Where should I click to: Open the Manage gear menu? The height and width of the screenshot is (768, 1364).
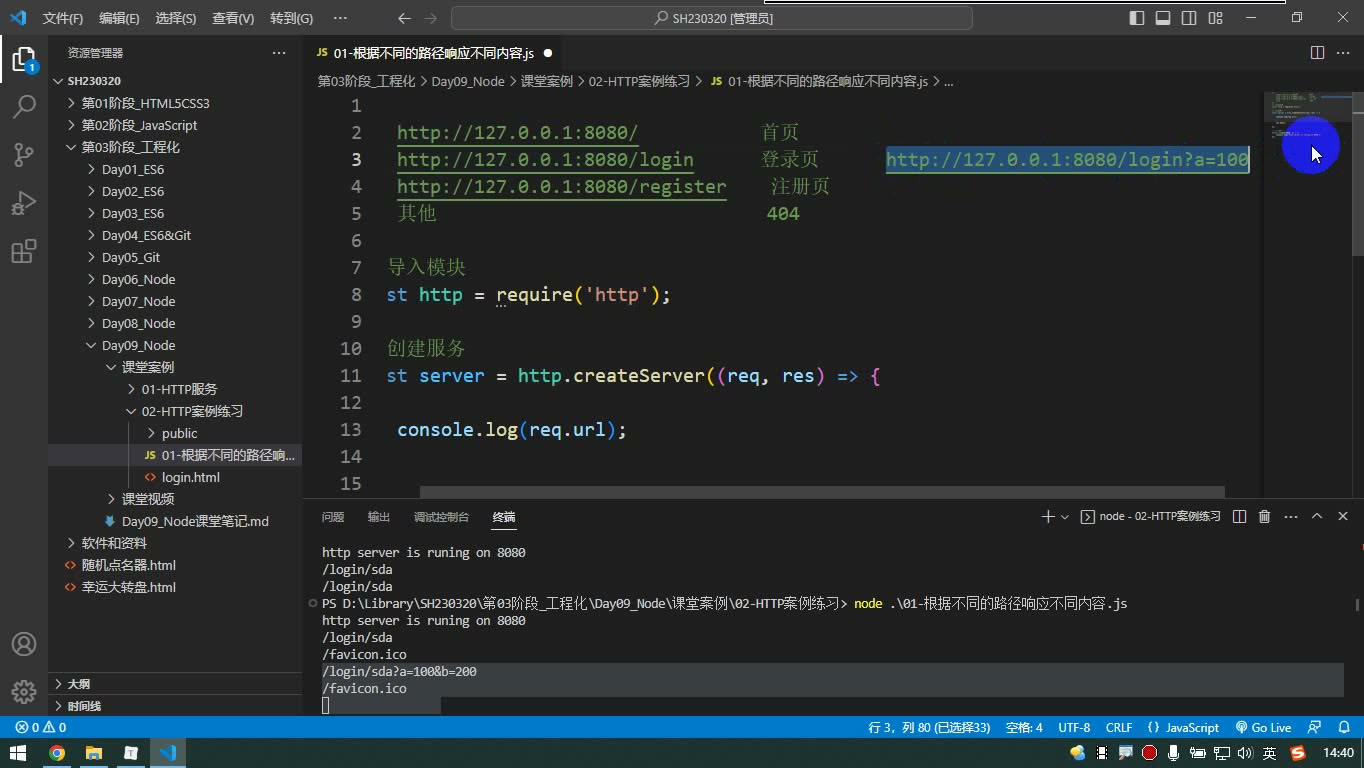[x=23, y=692]
